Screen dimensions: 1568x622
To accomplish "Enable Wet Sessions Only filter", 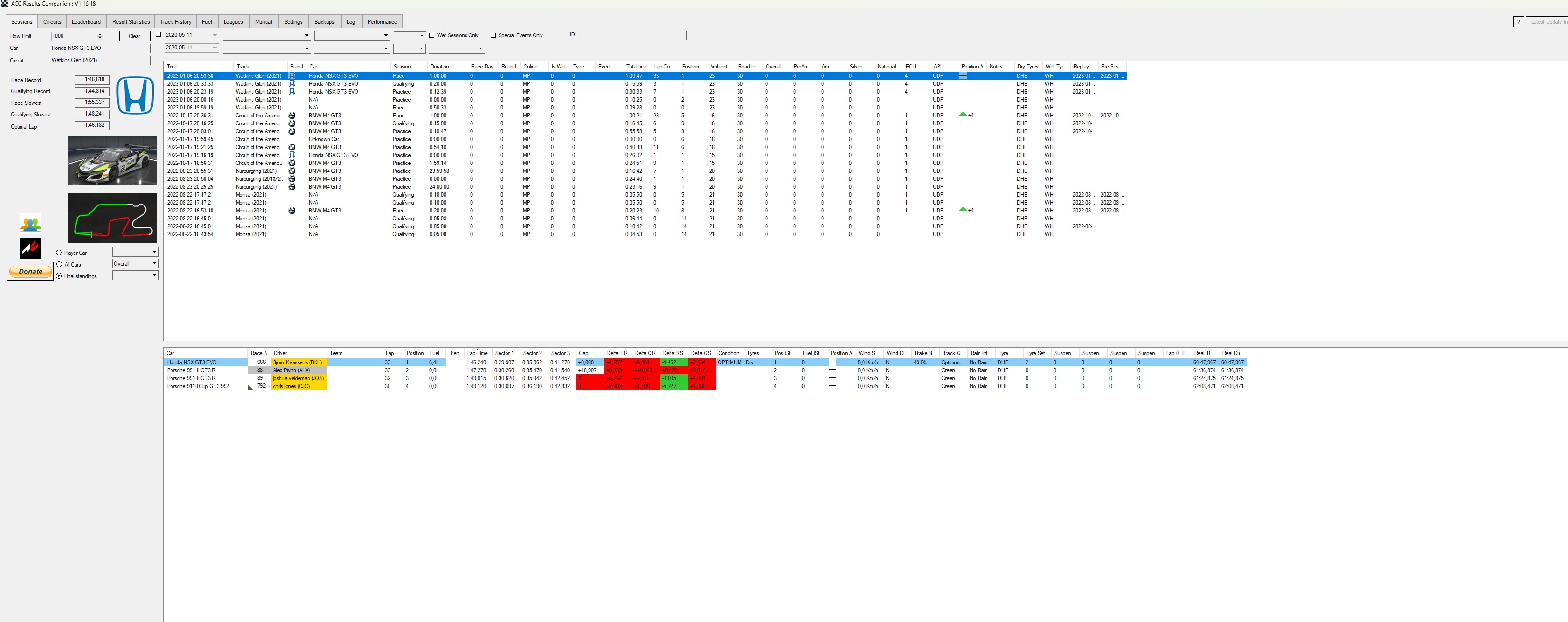I will coord(432,35).
